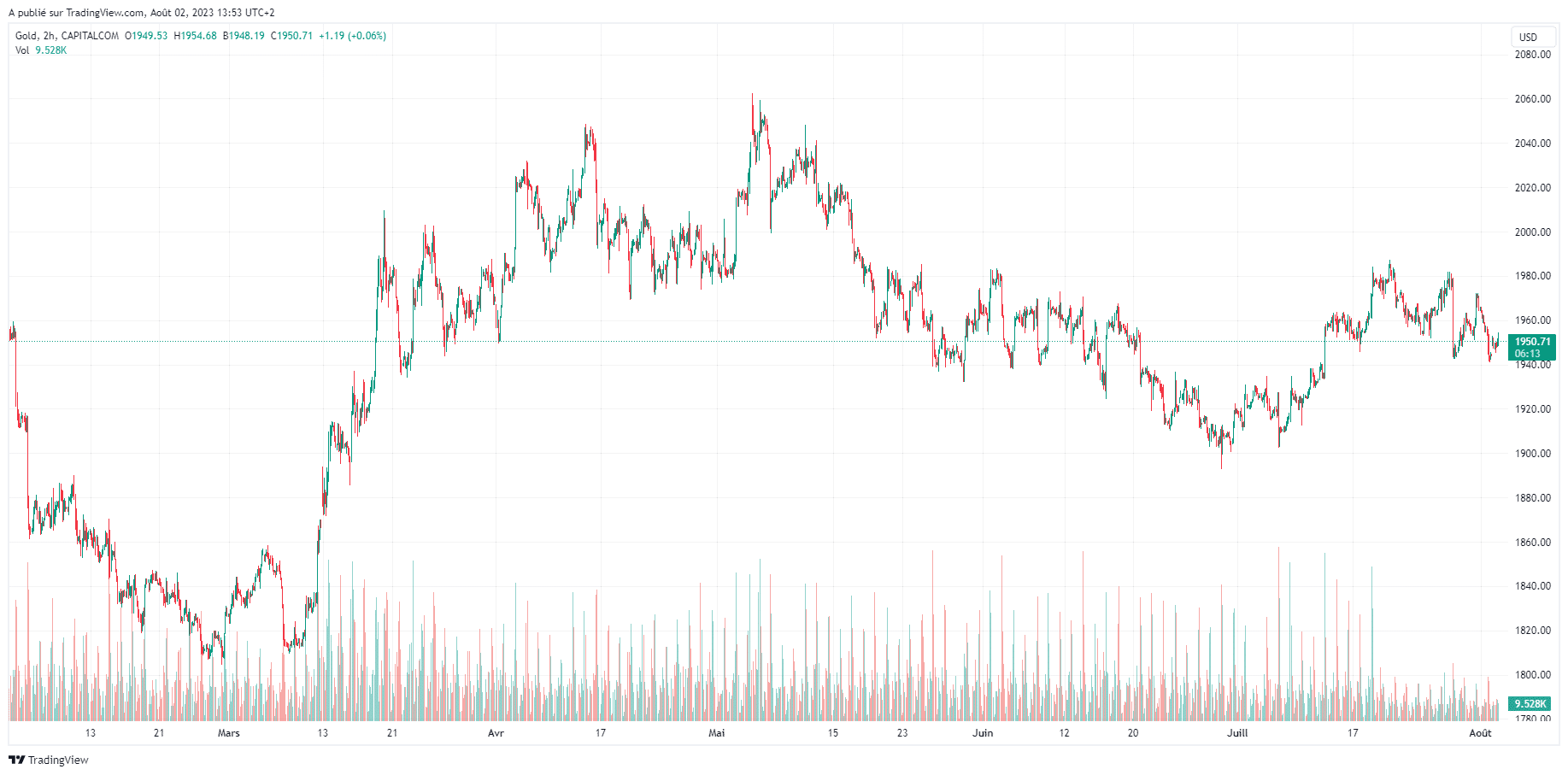The image size is (1568, 775).
Task: Click the 1900.00 price axis label
Action: click(1533, 454)
